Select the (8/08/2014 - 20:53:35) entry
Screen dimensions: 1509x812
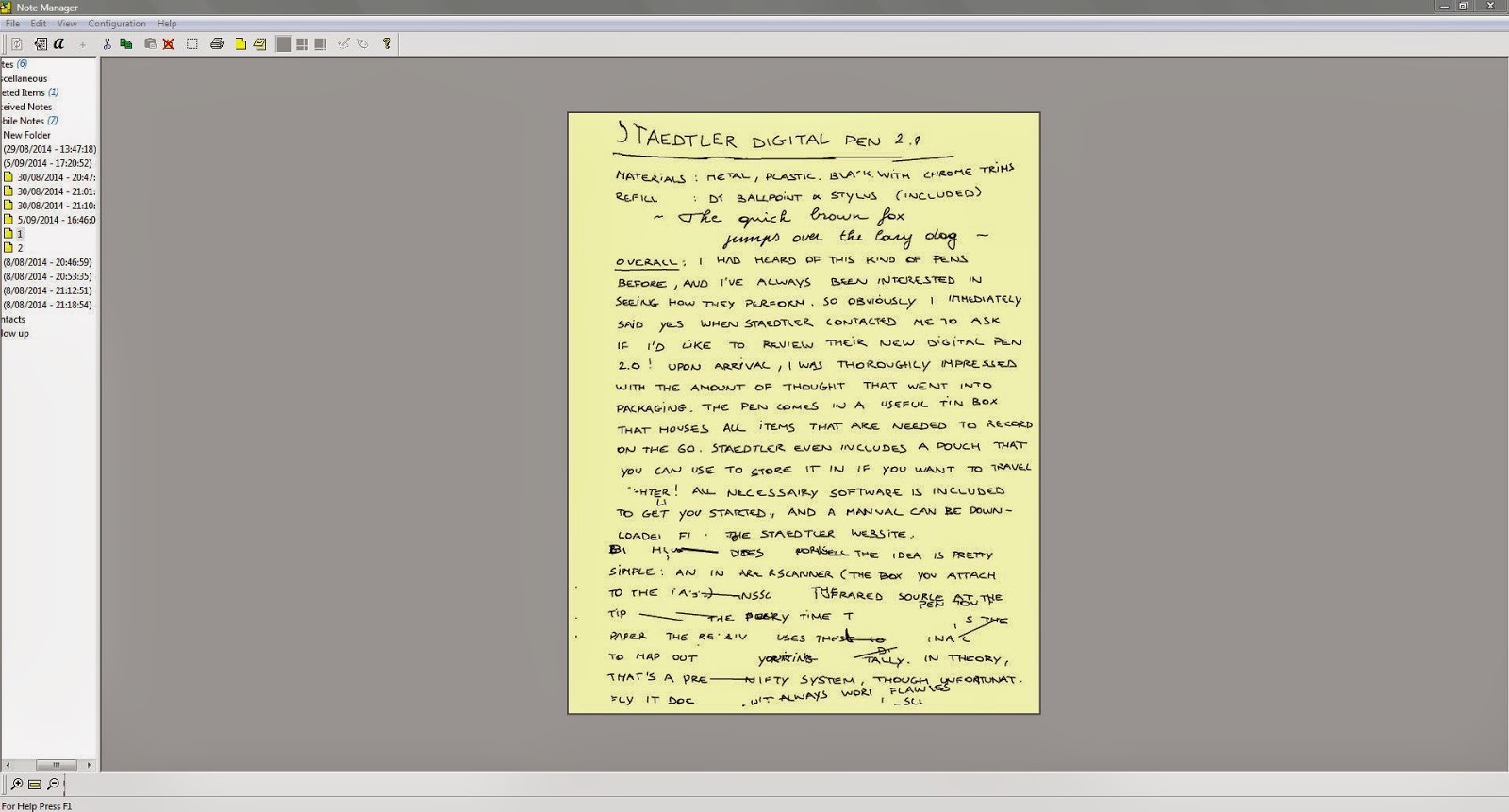tap(47, 276)
